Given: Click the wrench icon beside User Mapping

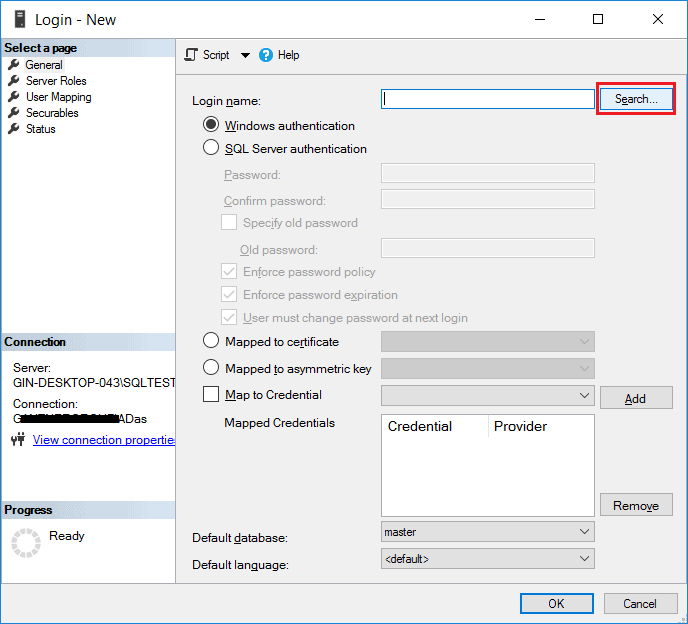Looking at the screenshot, I should 14,97.
